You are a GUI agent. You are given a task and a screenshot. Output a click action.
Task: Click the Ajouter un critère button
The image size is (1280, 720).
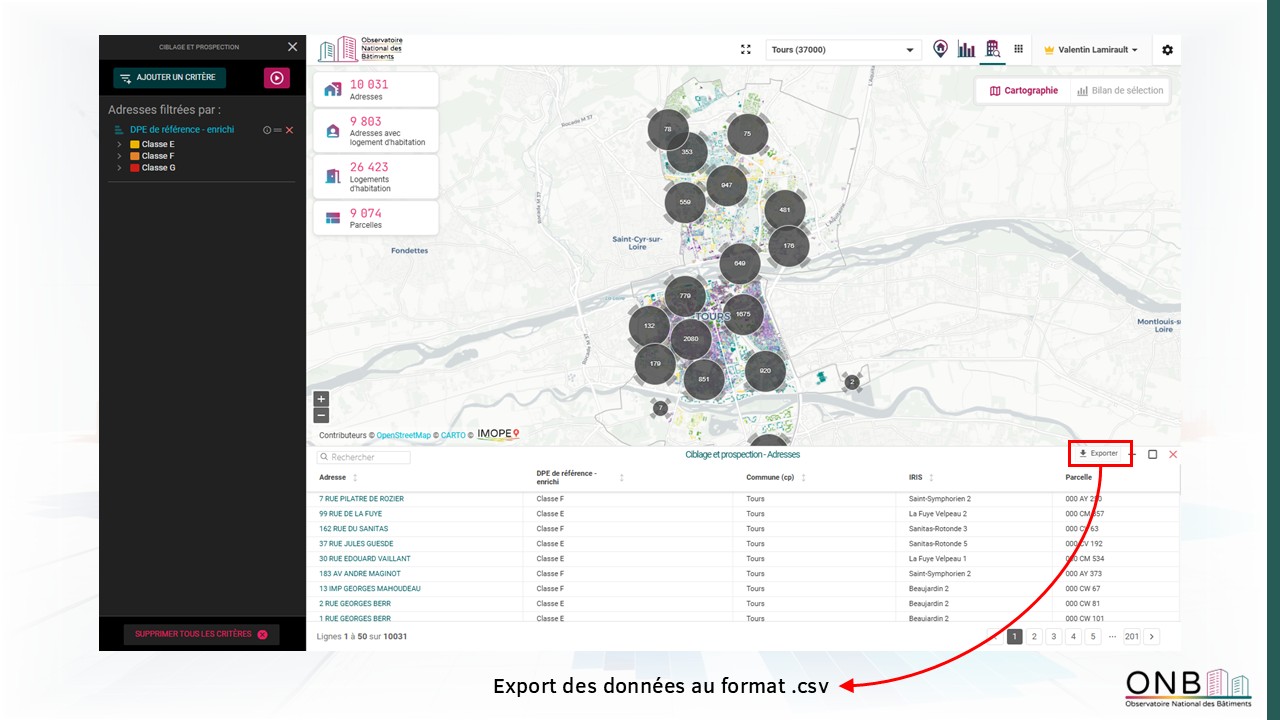[169, 78]
